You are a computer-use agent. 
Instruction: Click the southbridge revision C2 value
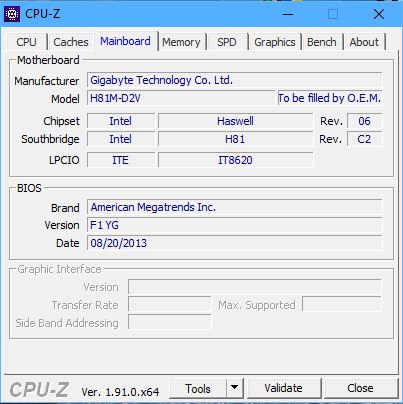pos(364,139)
